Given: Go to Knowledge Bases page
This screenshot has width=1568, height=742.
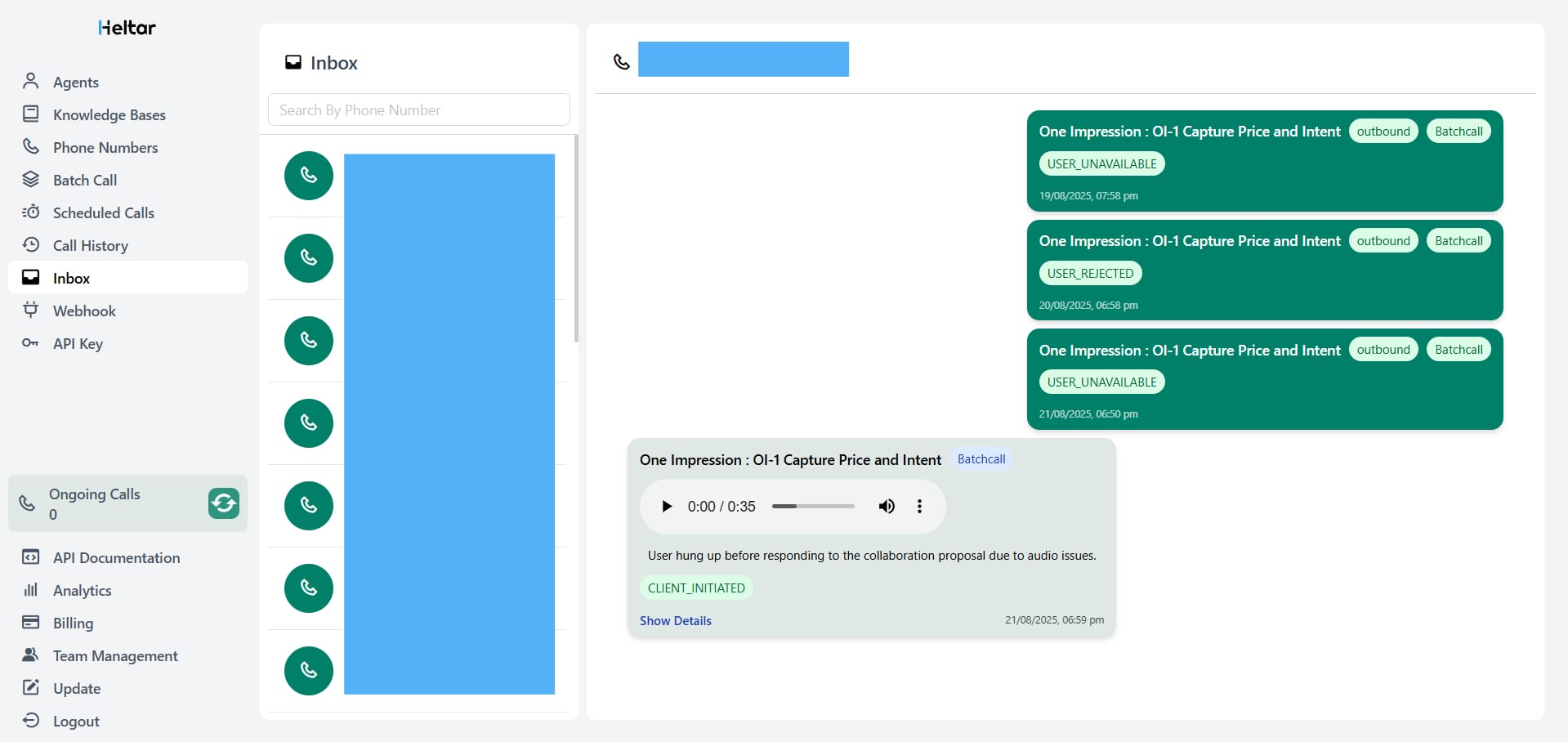Looking at the screenshot, I should [x=109, y=115].
